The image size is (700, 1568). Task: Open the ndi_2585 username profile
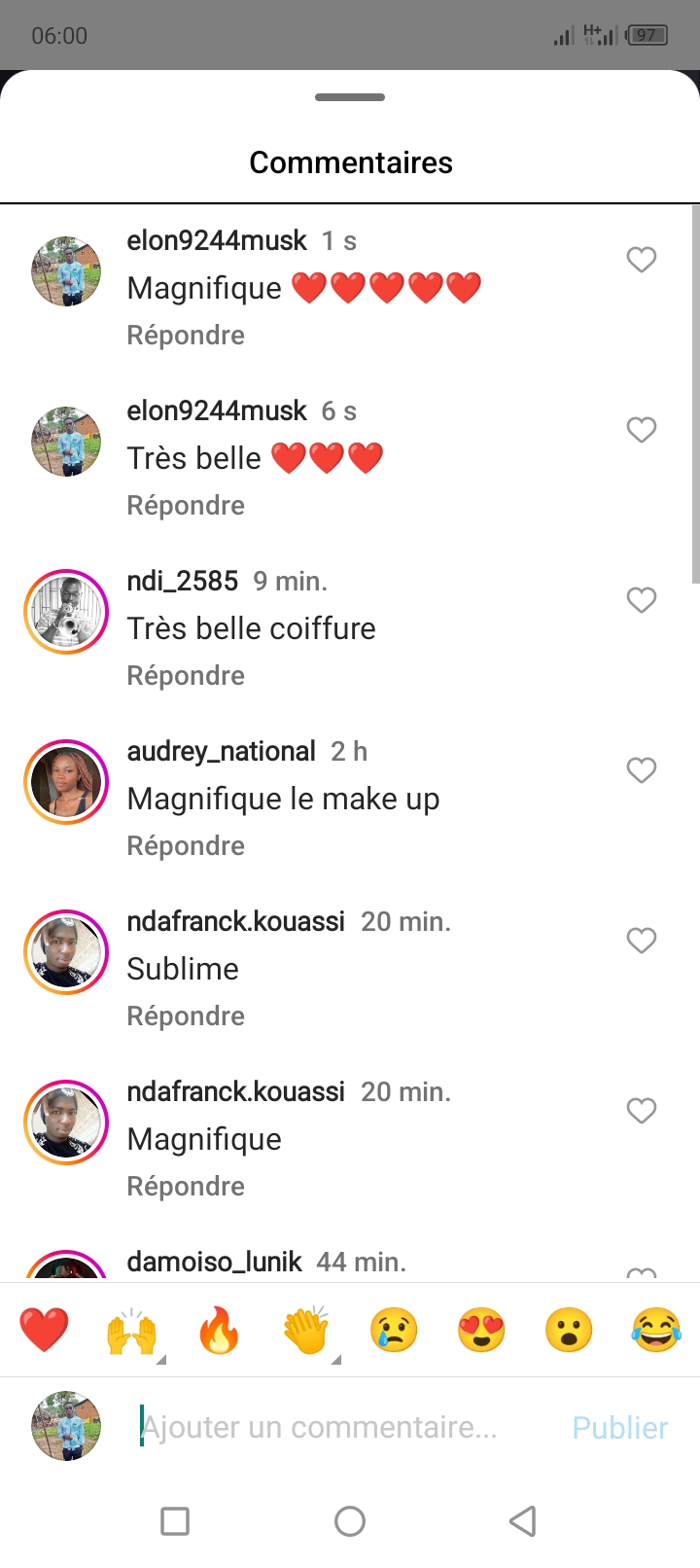point(183,582)
